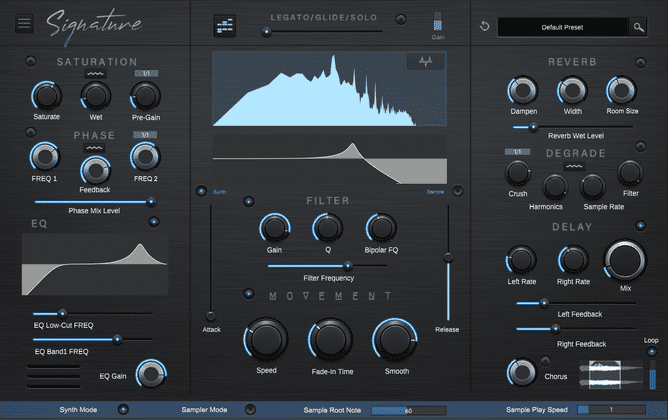Viewport: 668px width, 420px height.
Task: Click the movement Speed knob
Action: tap(266, 339)
